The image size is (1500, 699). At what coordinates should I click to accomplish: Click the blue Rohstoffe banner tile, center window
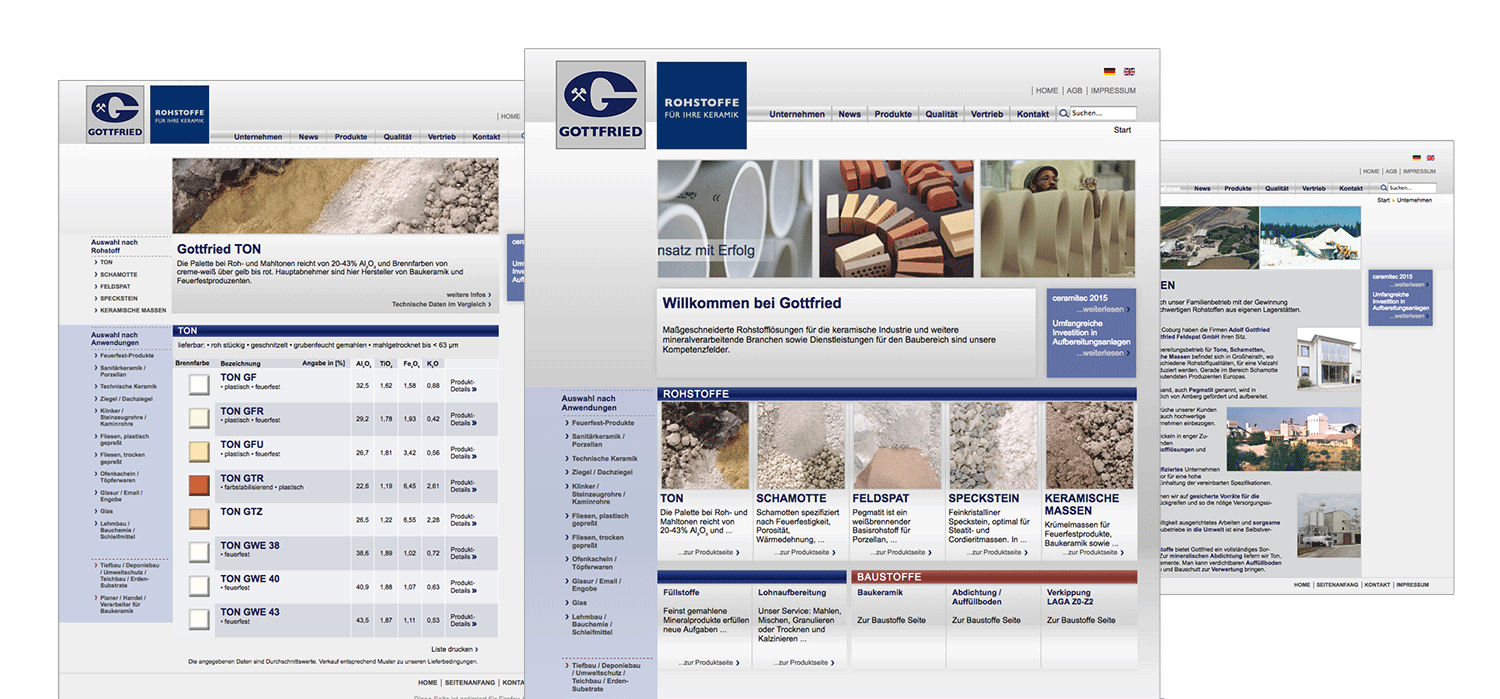point(701,105)
